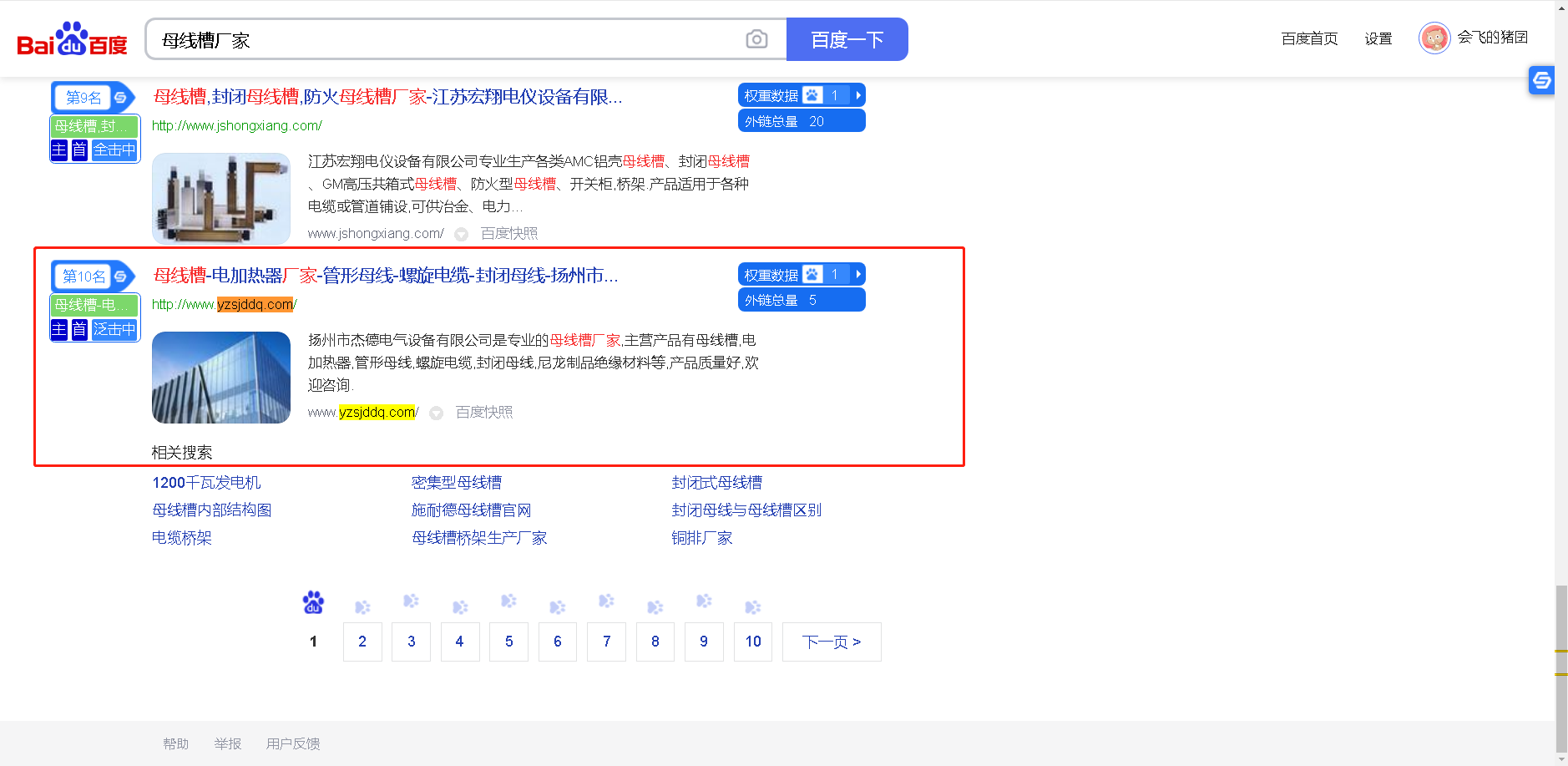The height and width of the screenshot is (766, 1568).
Task: Open 百度快照 for yzsjddq result
Action: (484, 413)
